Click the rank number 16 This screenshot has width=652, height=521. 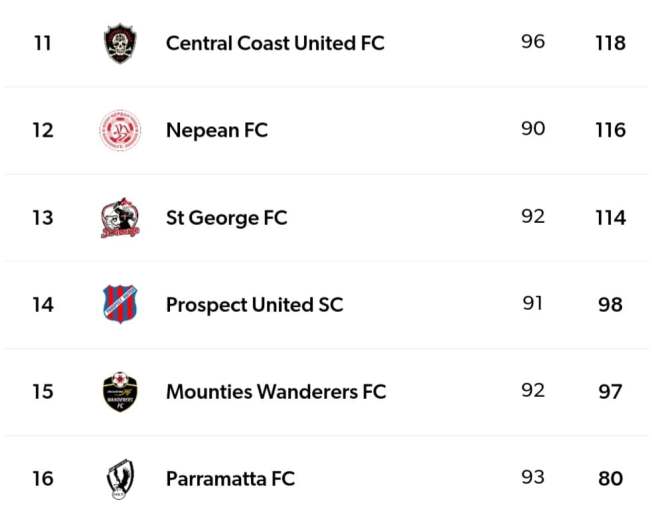[x=42, y=478]
